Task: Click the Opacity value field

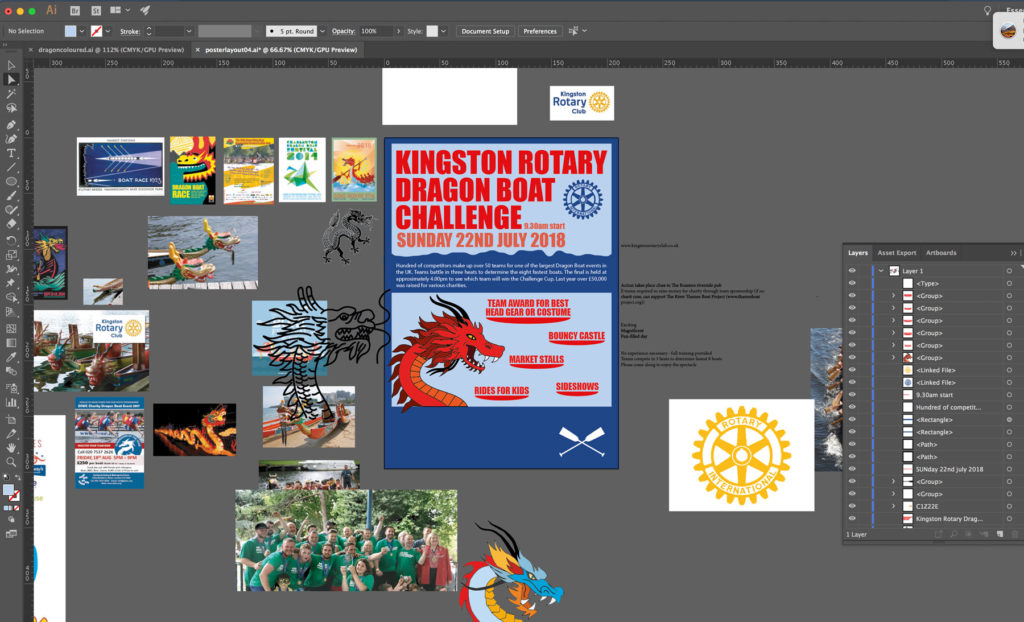Action: coord(376,31)
